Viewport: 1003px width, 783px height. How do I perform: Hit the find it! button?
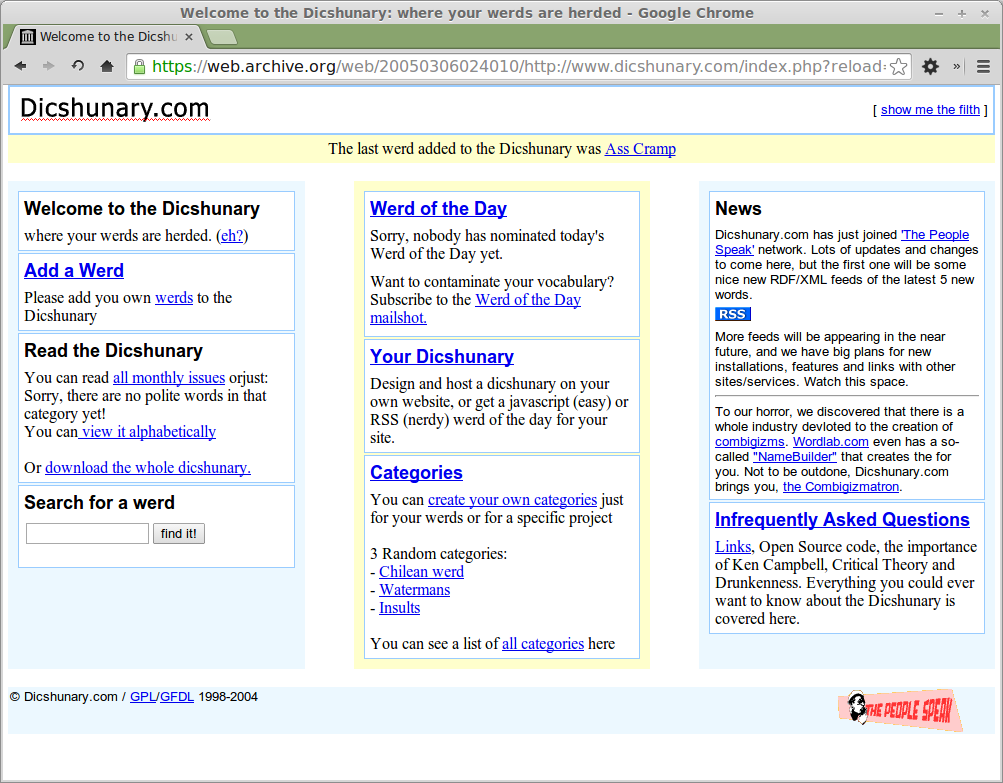tap(178, 534)
